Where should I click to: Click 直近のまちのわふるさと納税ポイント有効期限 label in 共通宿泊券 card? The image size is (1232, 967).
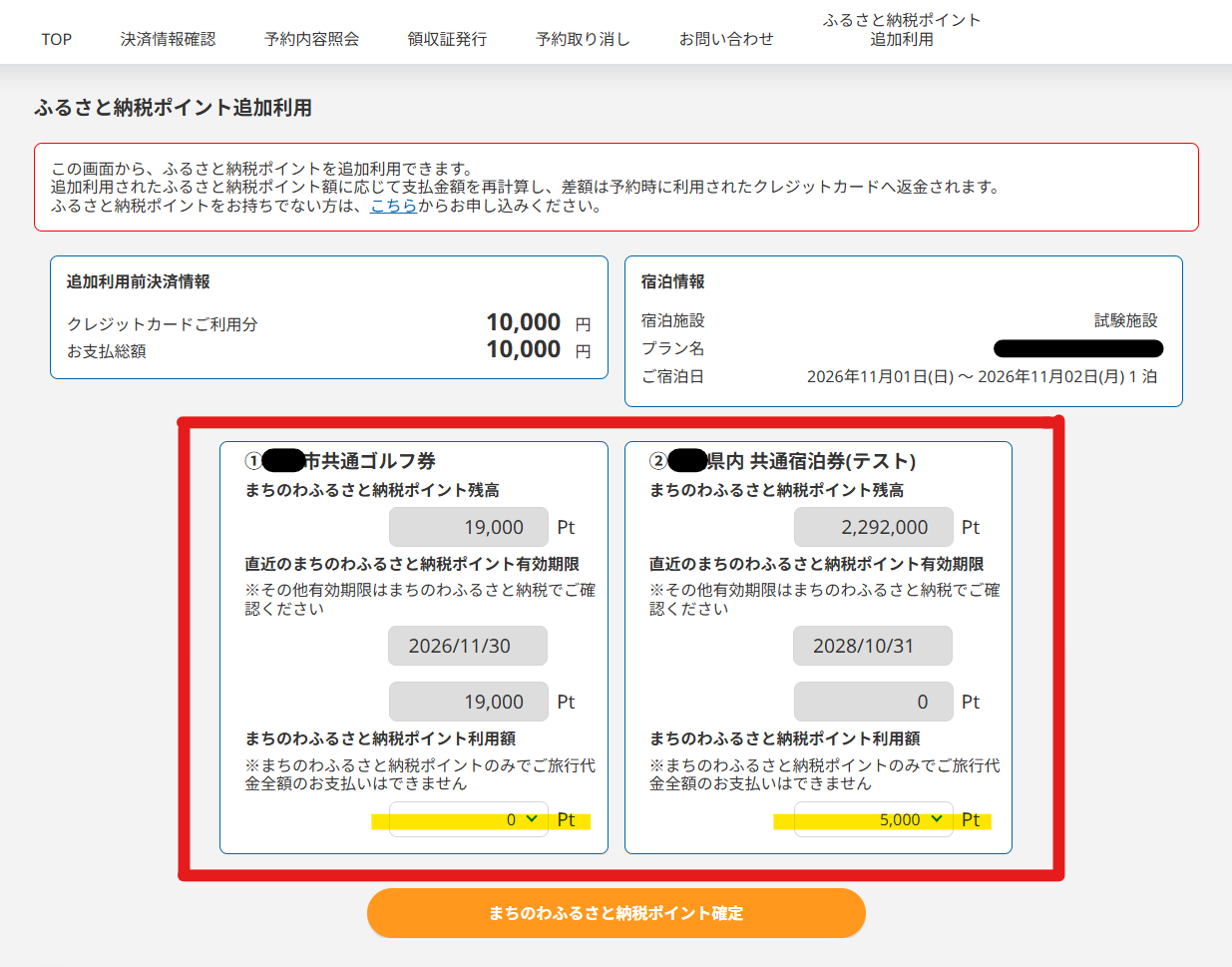(817, 564)
